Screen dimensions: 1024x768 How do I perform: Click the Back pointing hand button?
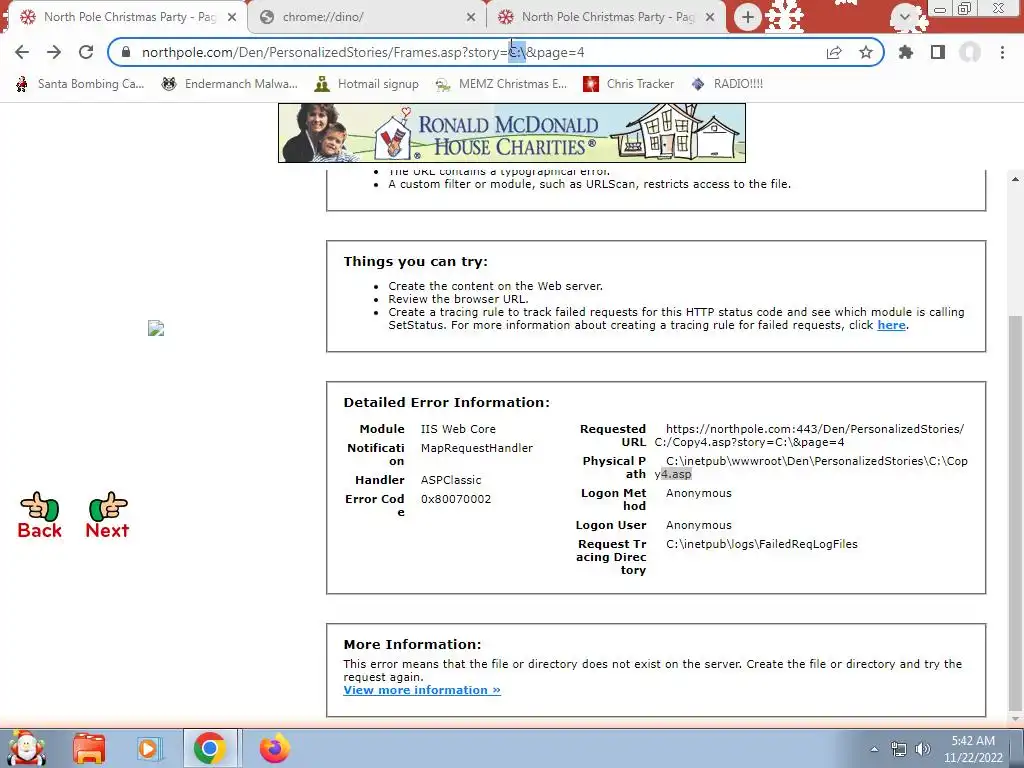tap(39, 515)
